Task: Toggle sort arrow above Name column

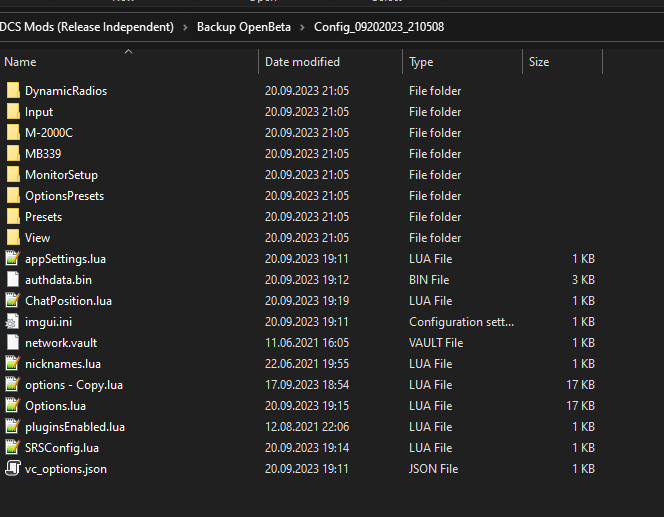Action: click(128, 51)
